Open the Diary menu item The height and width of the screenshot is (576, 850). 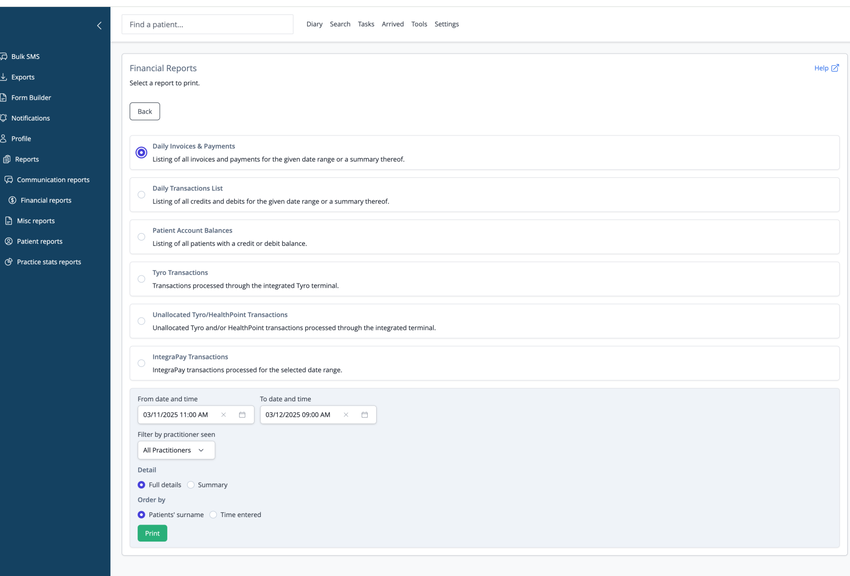tap(314, 24)
